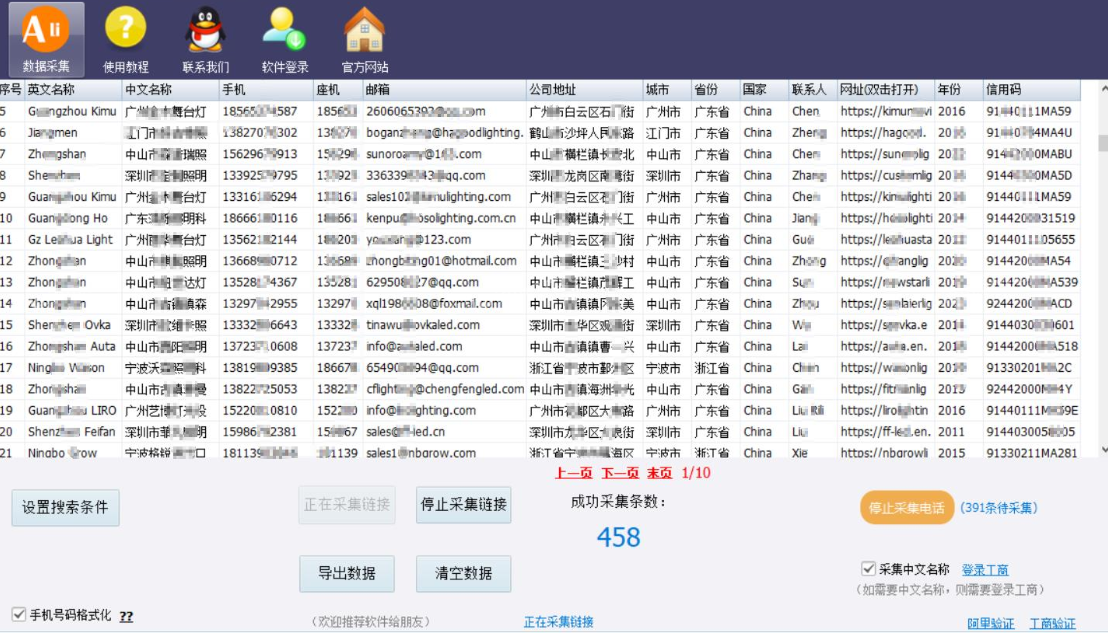The height and width of the screenshot is (634, 1108).
Task: Click the orange 停止采集电话 button
Action: pos(907,507)
